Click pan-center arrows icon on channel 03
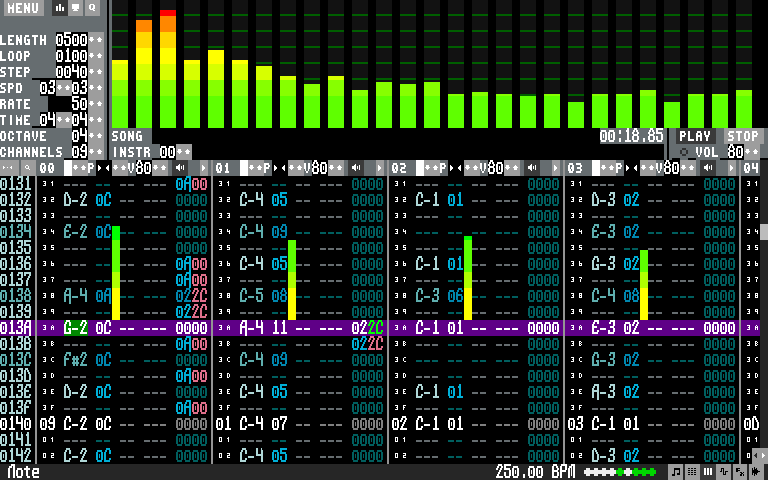 (x=632, y=168)
